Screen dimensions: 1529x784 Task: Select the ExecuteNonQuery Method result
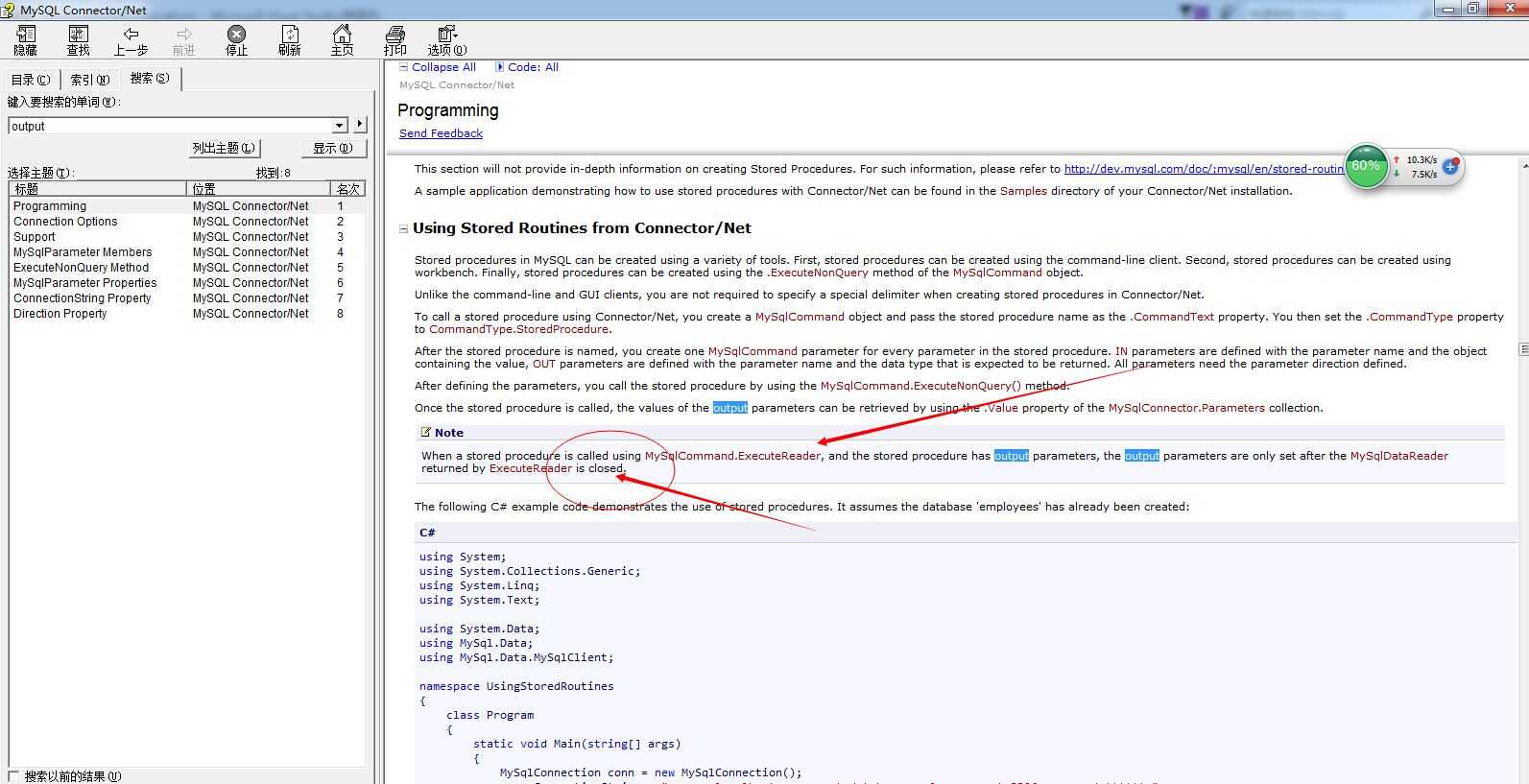[187, 268]
